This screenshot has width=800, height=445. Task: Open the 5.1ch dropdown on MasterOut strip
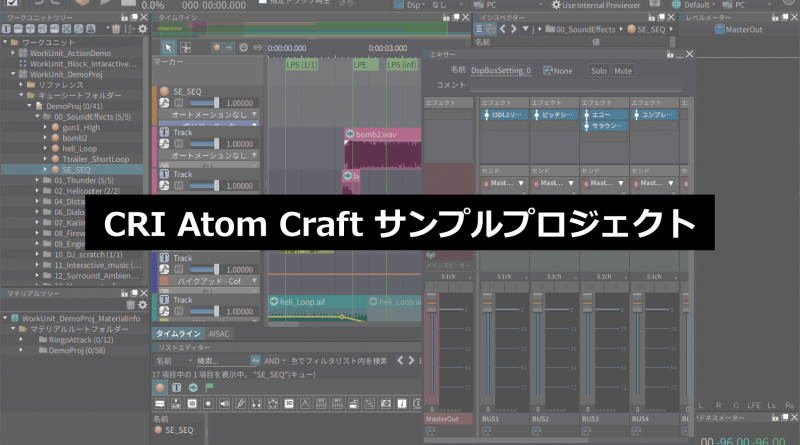tap(449, 276)
